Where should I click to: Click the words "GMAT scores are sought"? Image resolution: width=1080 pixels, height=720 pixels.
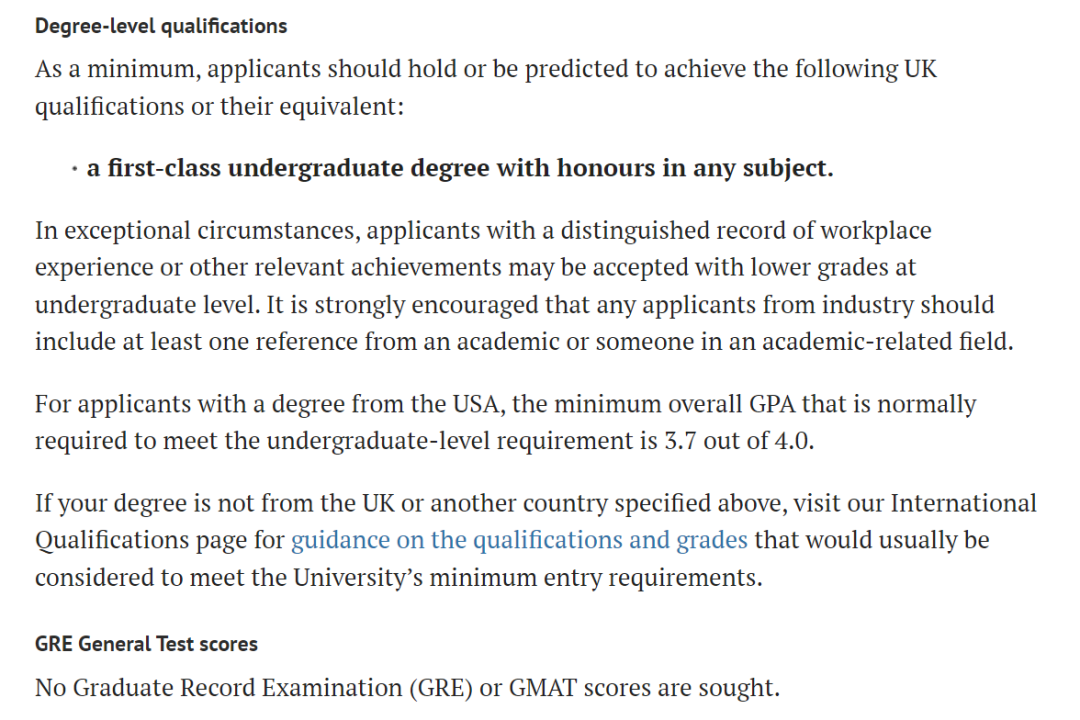click(x=644, y=688)
